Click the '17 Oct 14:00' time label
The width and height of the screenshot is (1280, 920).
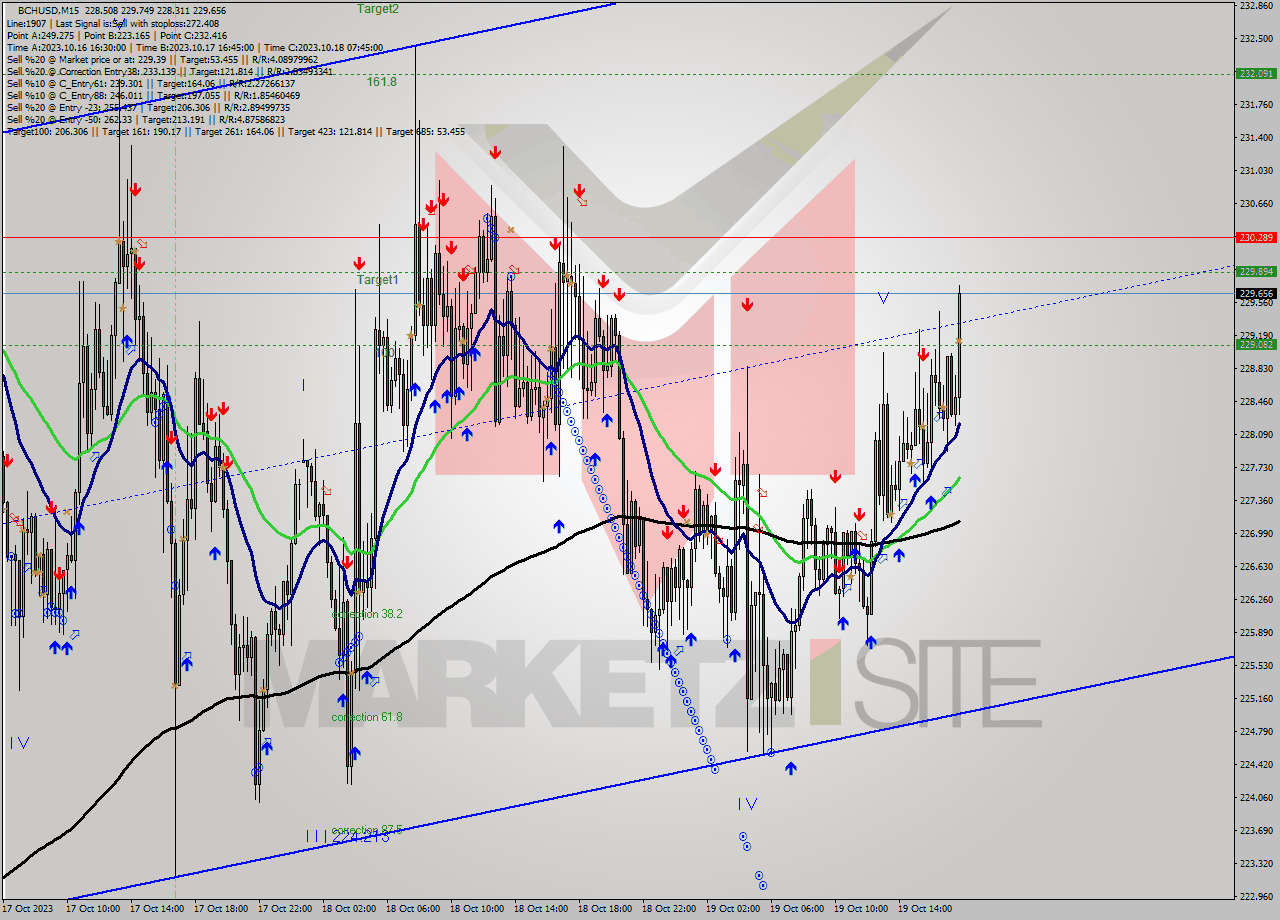coord(157,909)
